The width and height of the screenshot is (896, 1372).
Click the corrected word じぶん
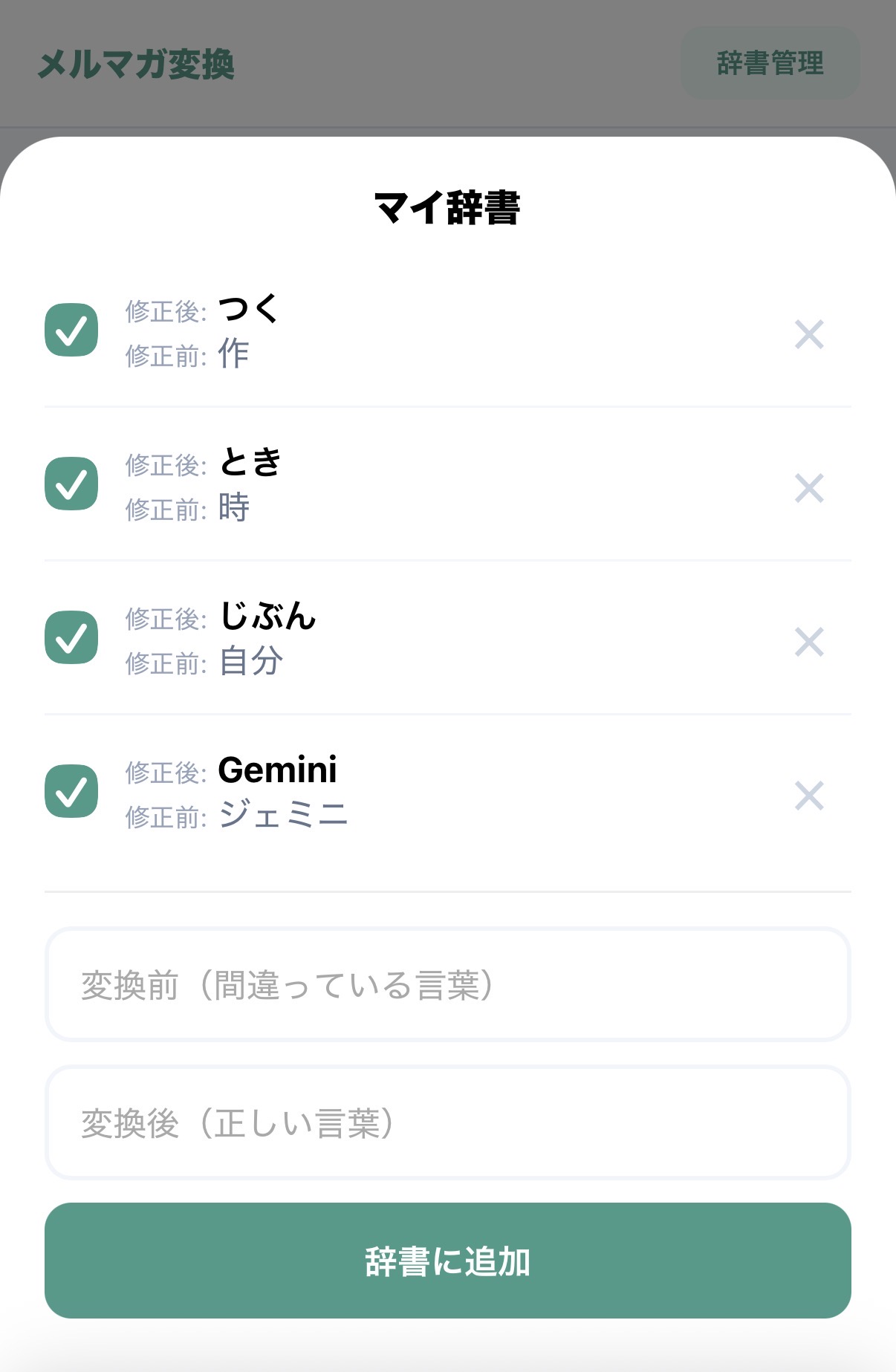click(268, 617)
